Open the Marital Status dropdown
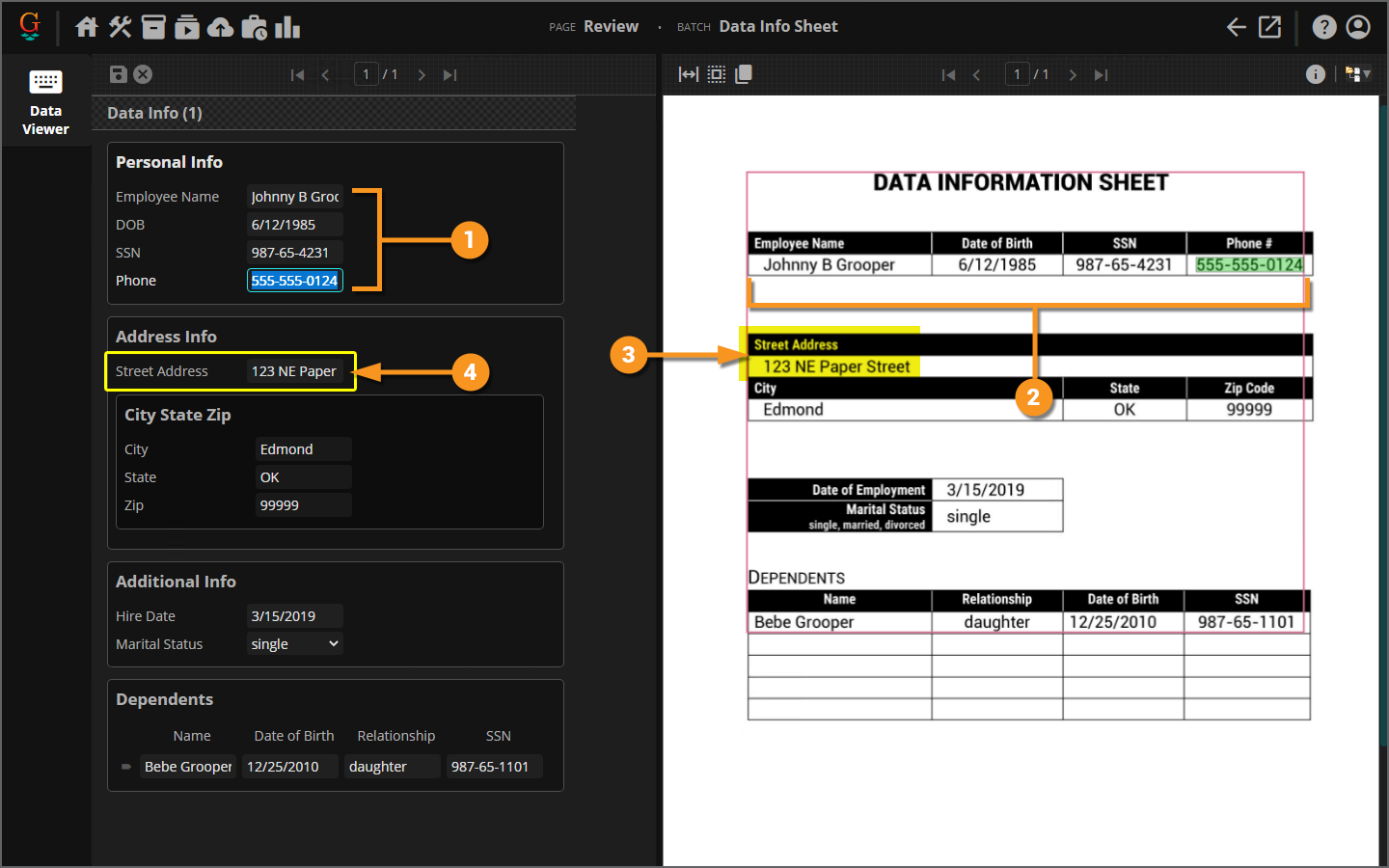Image resolution: width=1389 pixels, height=868 pixels. coord(295,644)
